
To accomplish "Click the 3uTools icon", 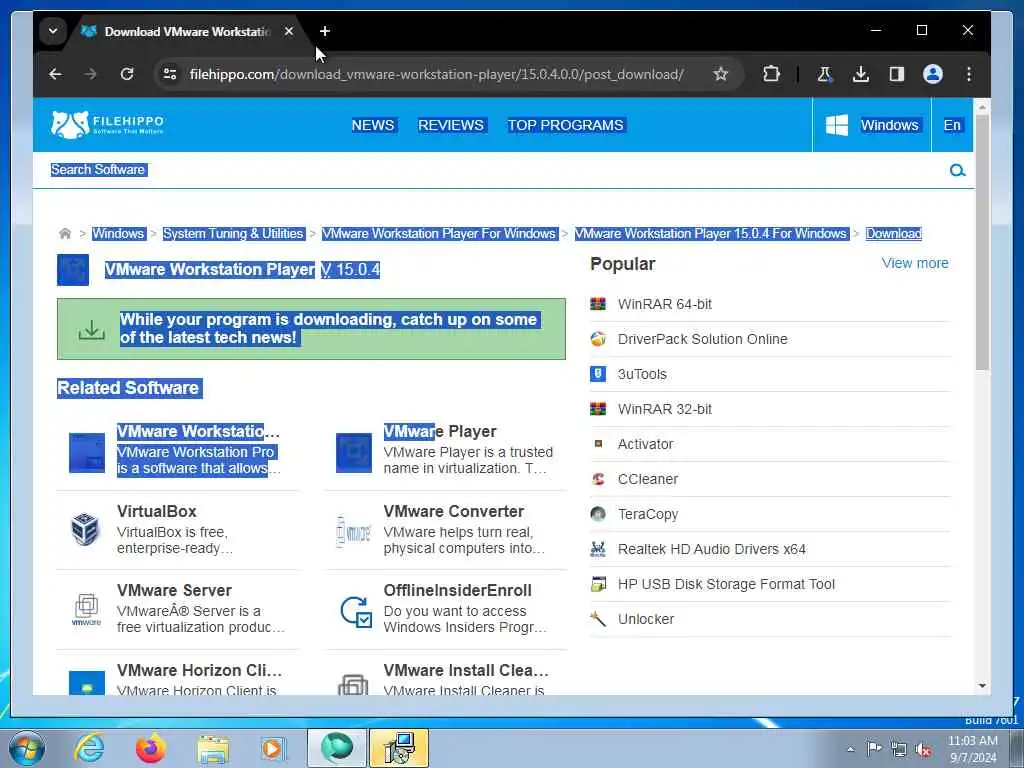I will [598, 374].
